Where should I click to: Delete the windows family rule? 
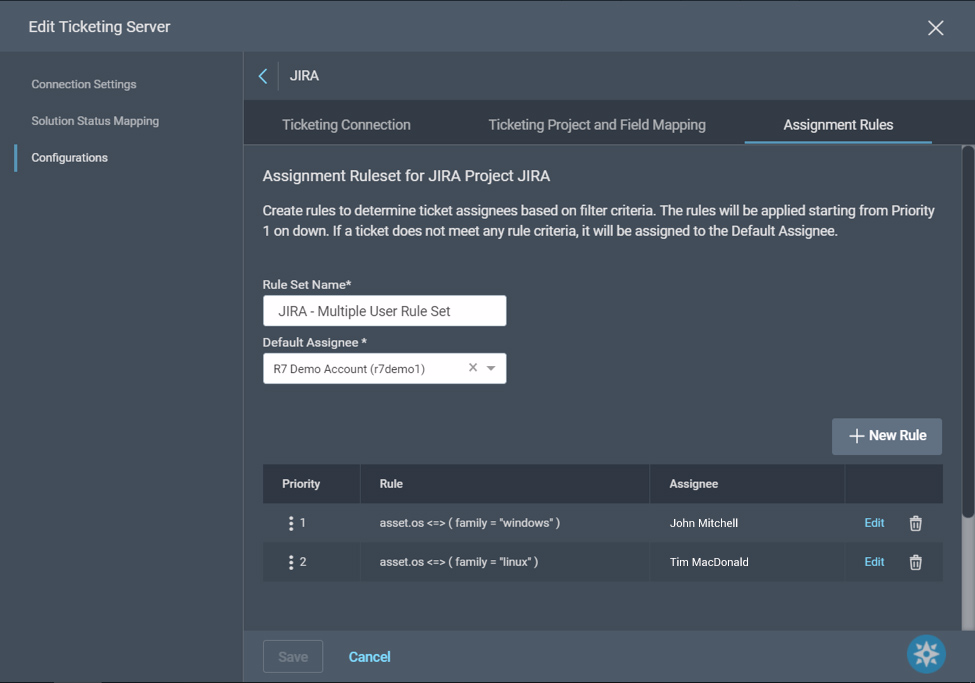click(x=915, y=523)
